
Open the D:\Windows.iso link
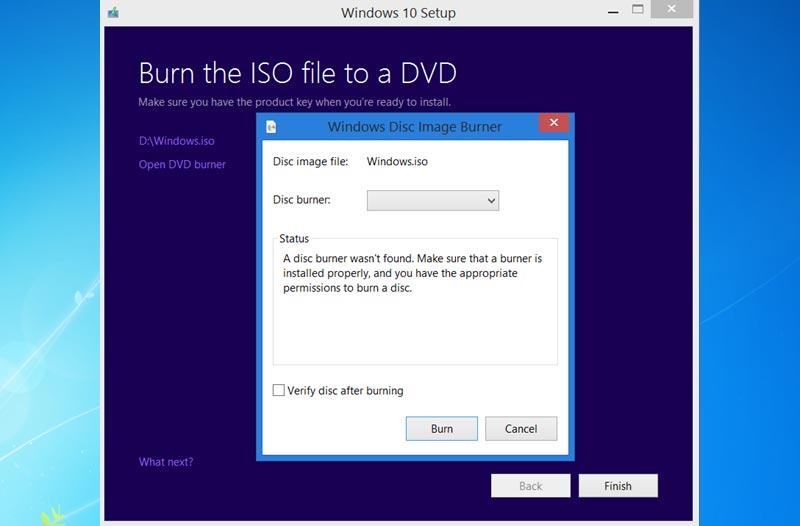pyautogui.click(x=177, y=141)
